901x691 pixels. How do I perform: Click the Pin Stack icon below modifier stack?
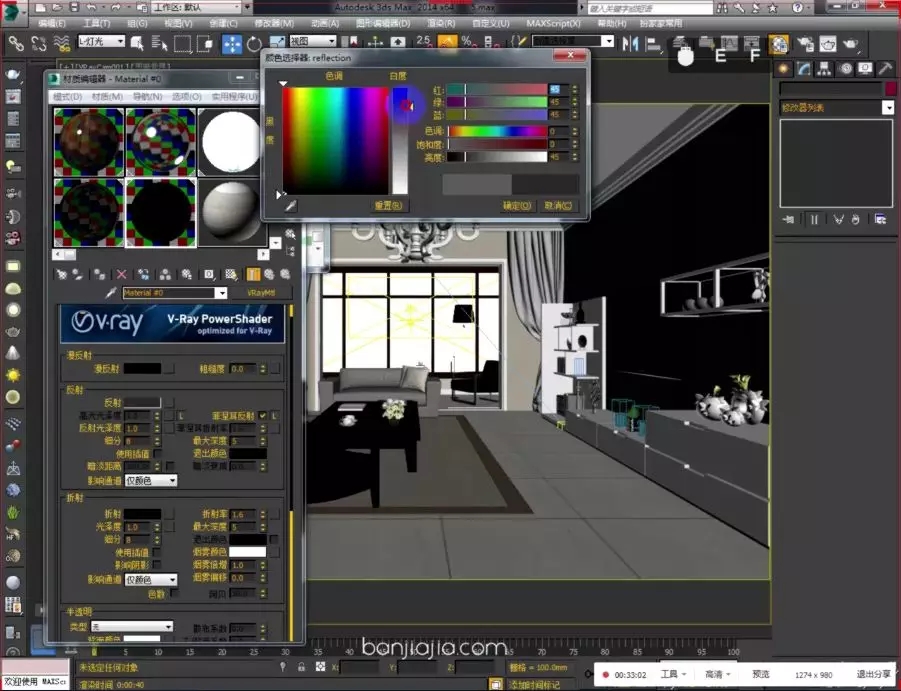[788, 219]
